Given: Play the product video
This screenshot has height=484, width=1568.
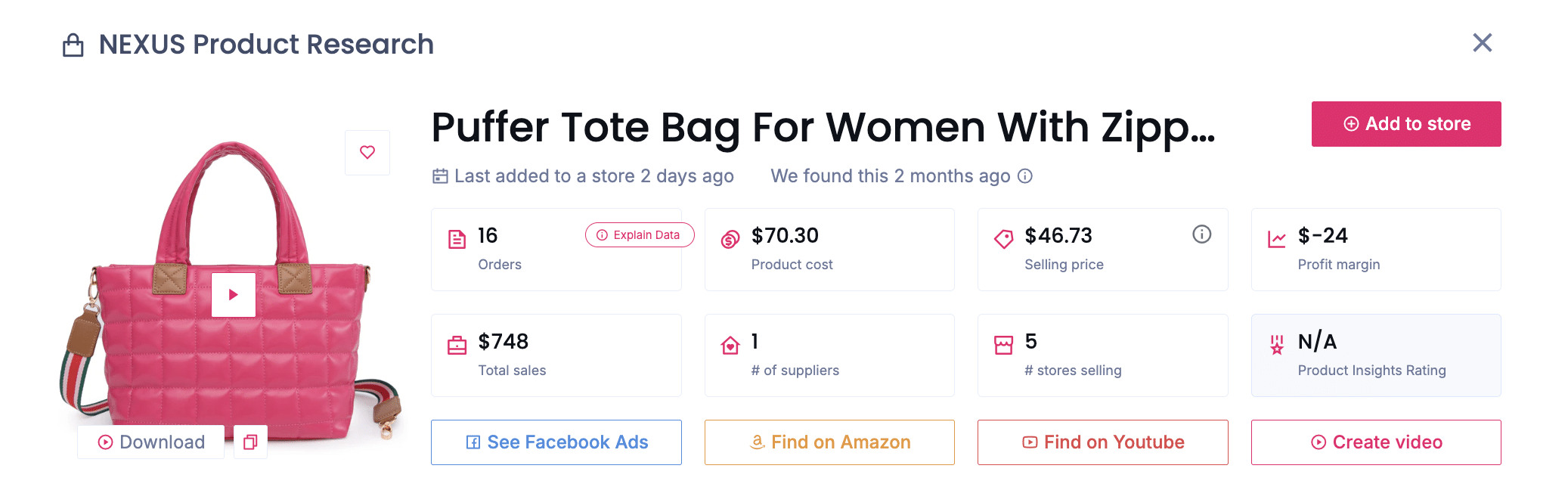Looking at the screenshot, I should [x=234, y=295].
